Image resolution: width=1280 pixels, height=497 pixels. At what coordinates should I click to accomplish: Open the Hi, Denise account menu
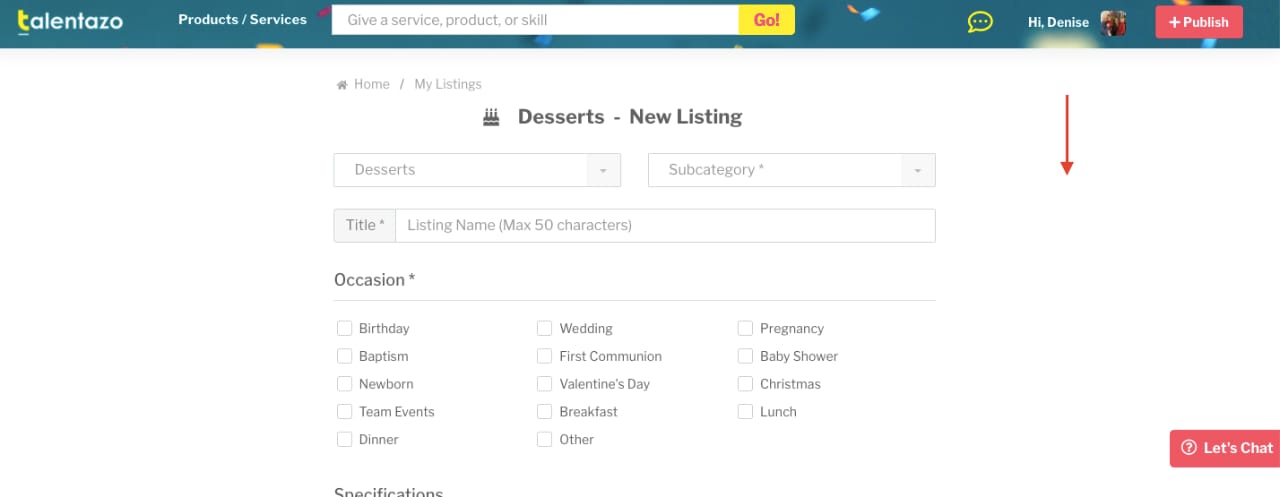tap(1058, 22)
